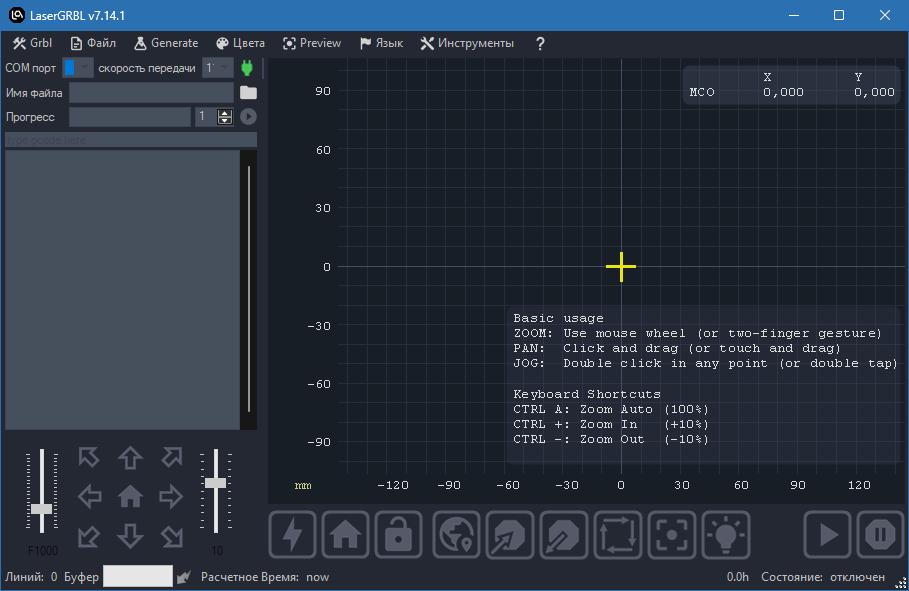Jog up with the up arrow
The width and height of the screenshot is (909, 591).
[130, 458]
